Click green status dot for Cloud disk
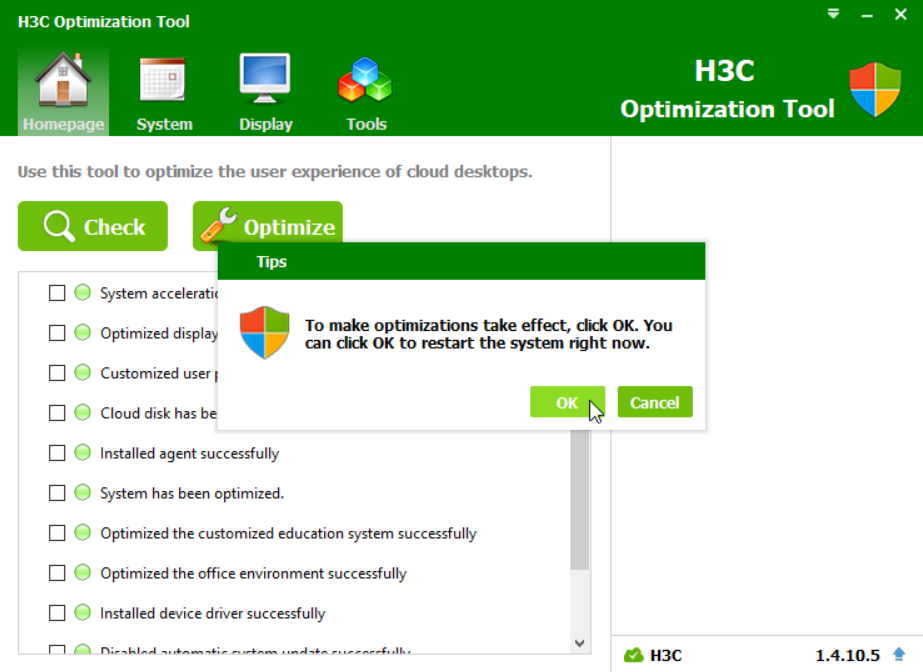 (x=82, y=412)
